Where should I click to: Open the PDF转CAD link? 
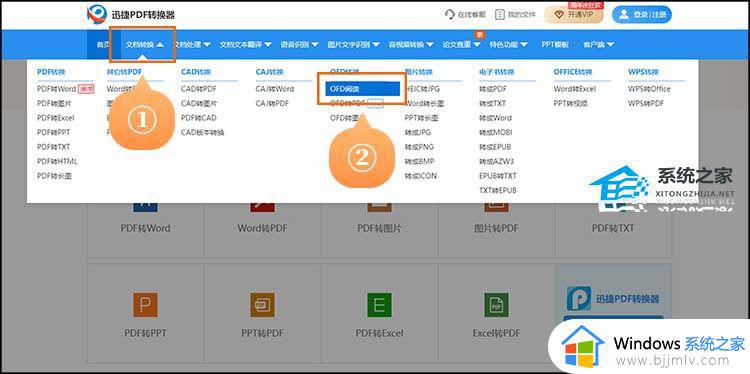199,118
